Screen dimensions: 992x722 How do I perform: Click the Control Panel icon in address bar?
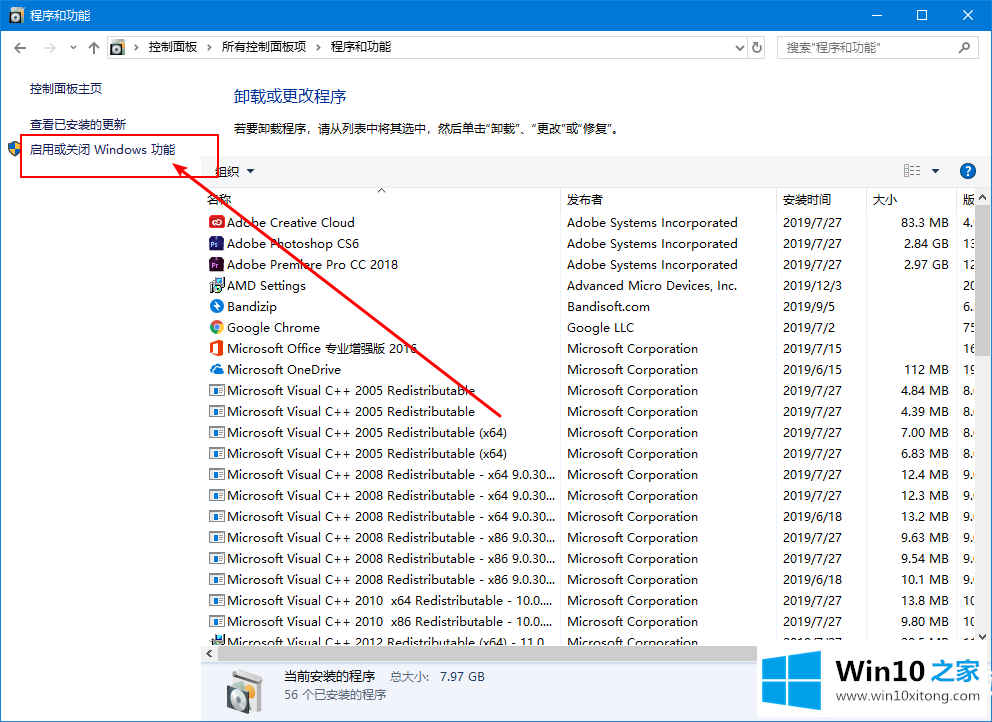click(x=117, y=47)
